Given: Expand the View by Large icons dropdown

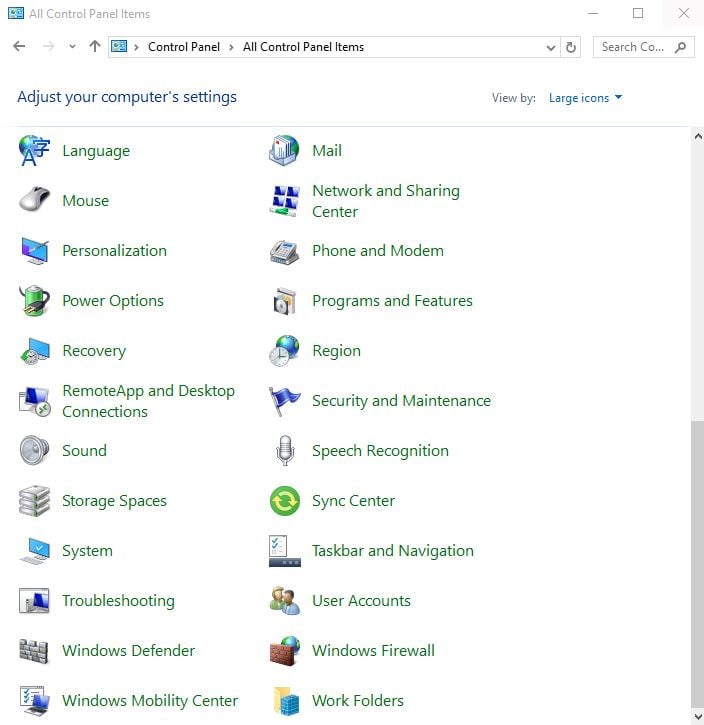Looking at the screenshot, I should pyautogui.click(x=585, y=98).
